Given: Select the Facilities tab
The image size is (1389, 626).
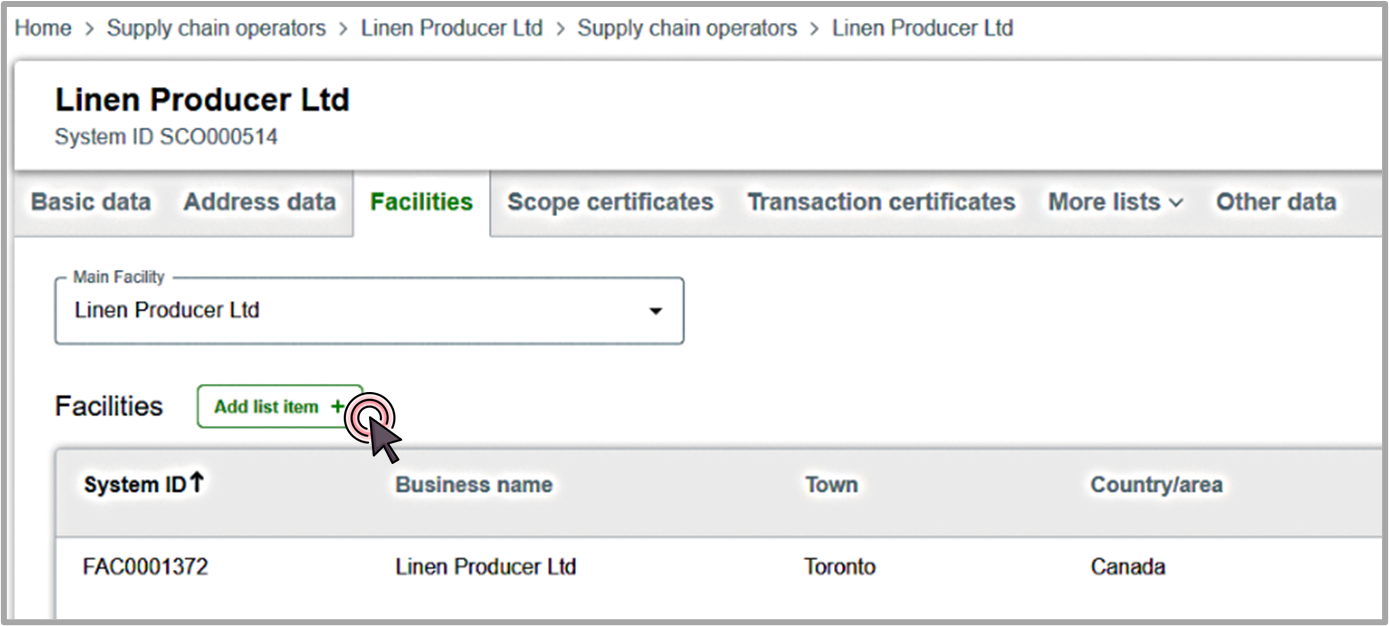Looking at the screenshot, I should (x=421, y=202).
